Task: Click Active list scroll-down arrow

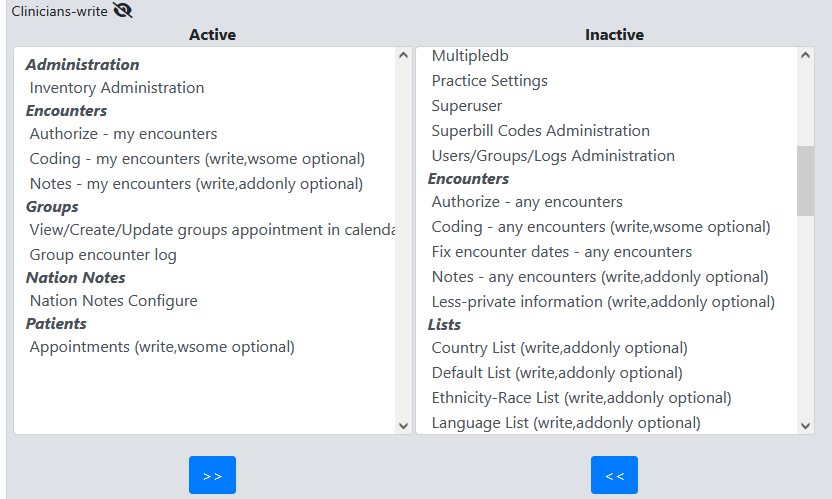Action: [403, 426]
